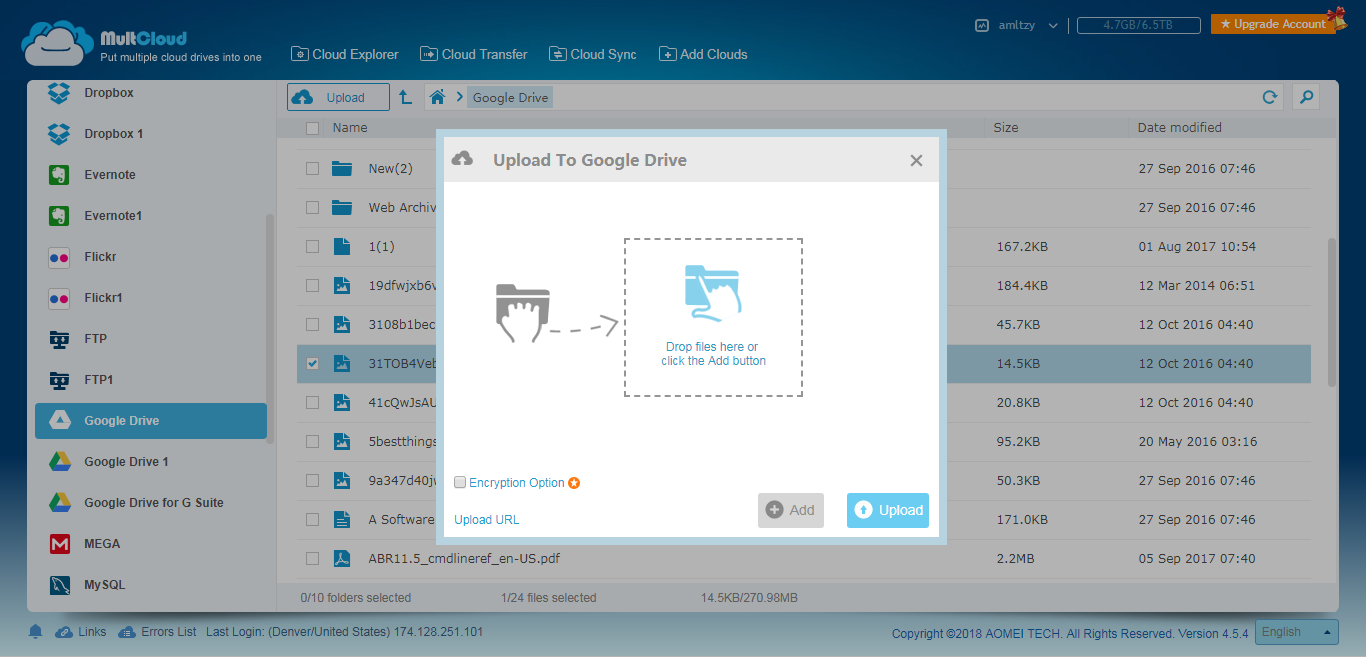Go up one folder level
Screen dimensions: 1366x657
(x=405, y=97)
